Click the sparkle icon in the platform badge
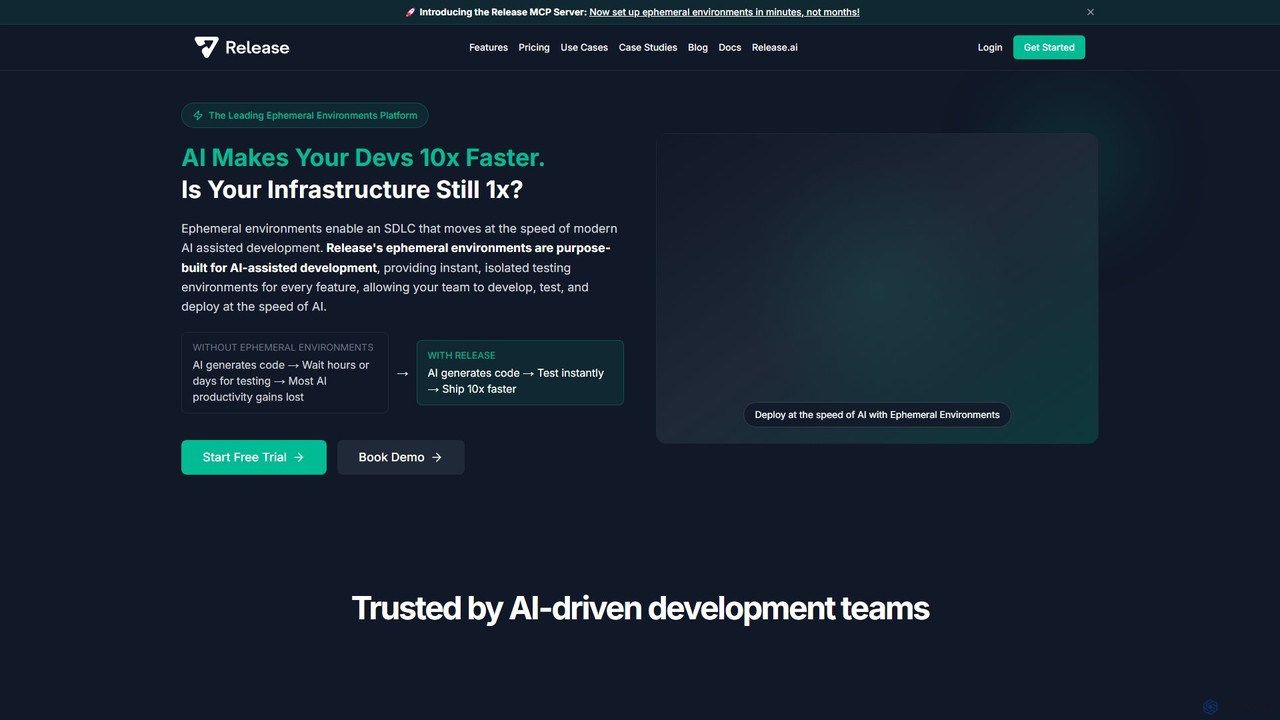This screenshot has height=720, width=1280. [x=198, y=115]
